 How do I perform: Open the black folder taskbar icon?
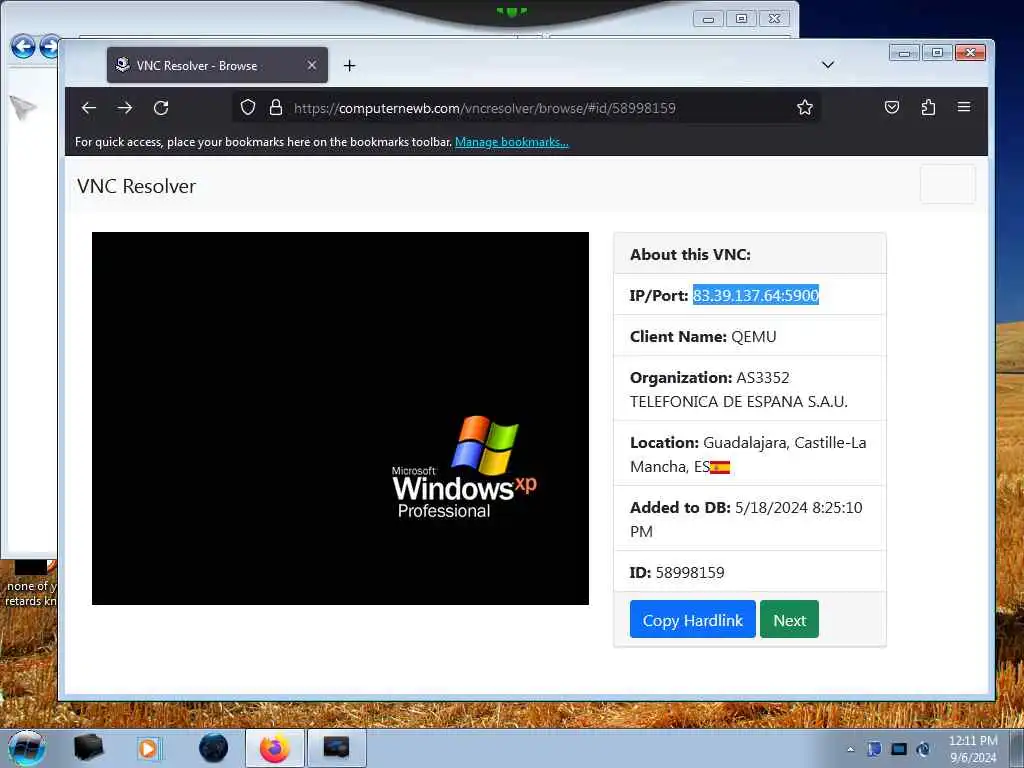pos(88,748)
